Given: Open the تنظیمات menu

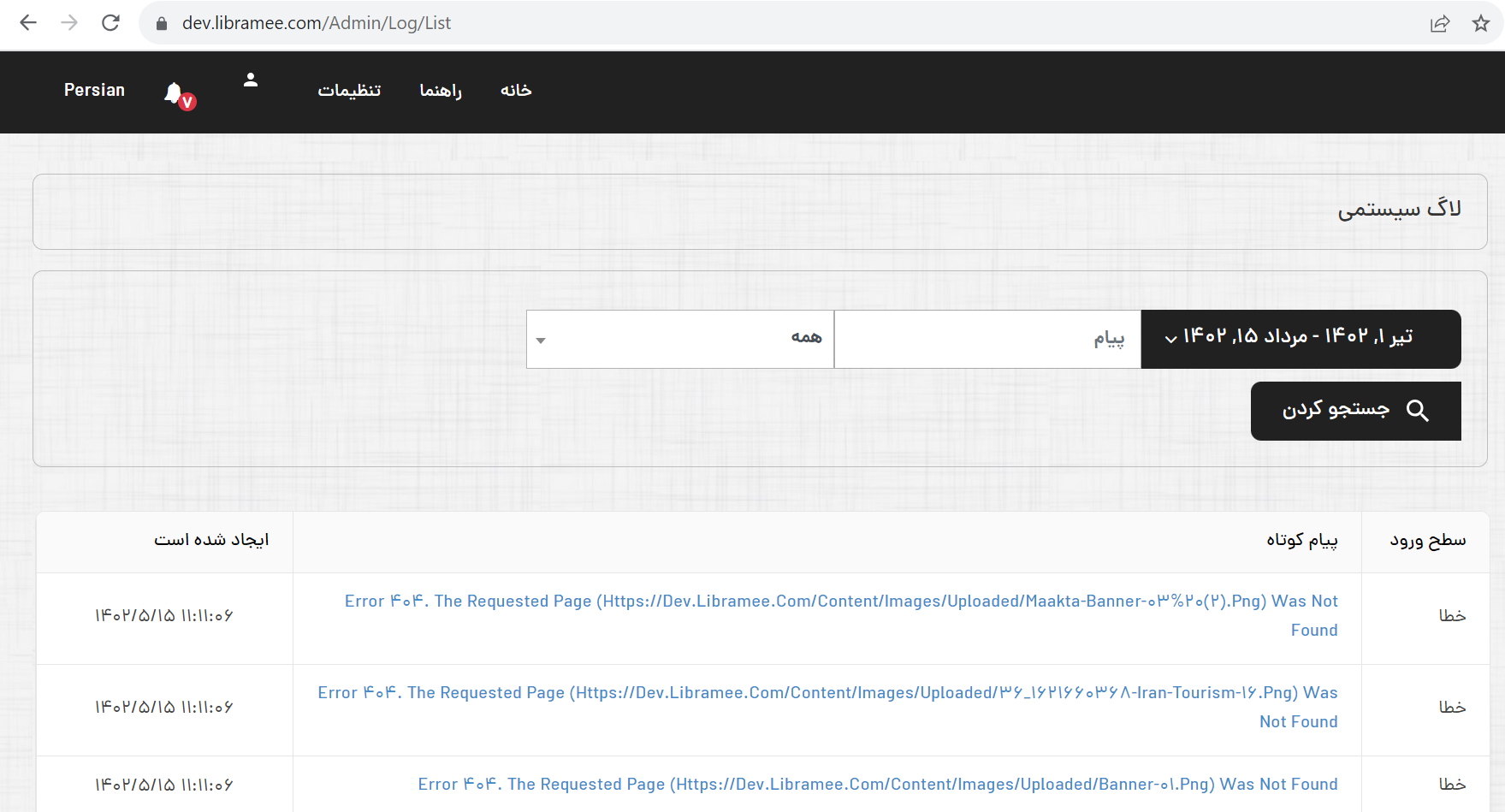Looking at the screenshot, I should [x=349, y=91].
